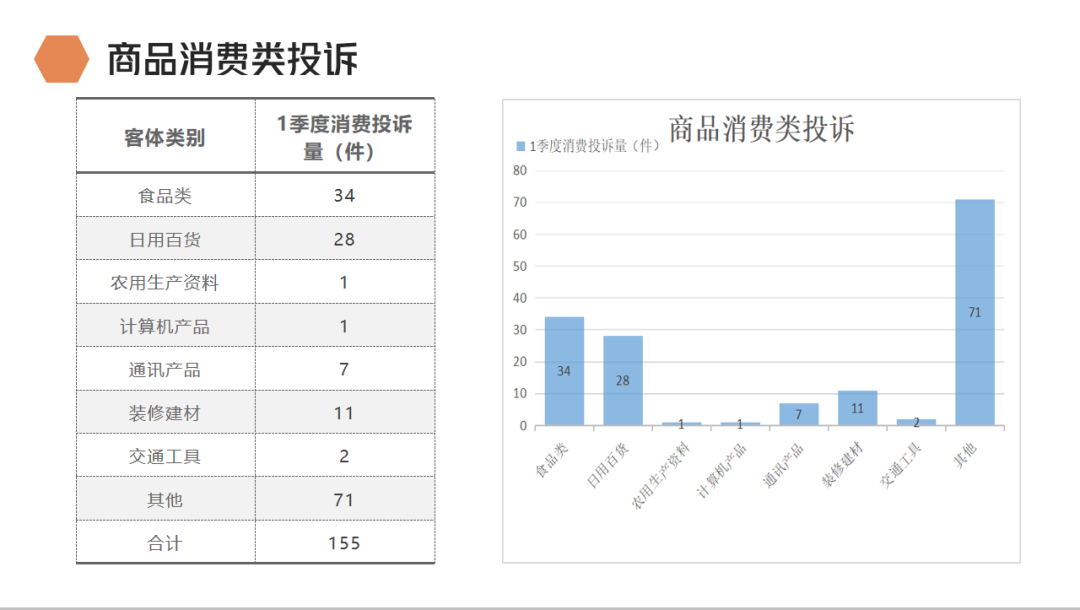Click the rotated x-axis label 其他
Image resolution: width=1080 pixels, height=610 pixels.
tap(966, 455)
